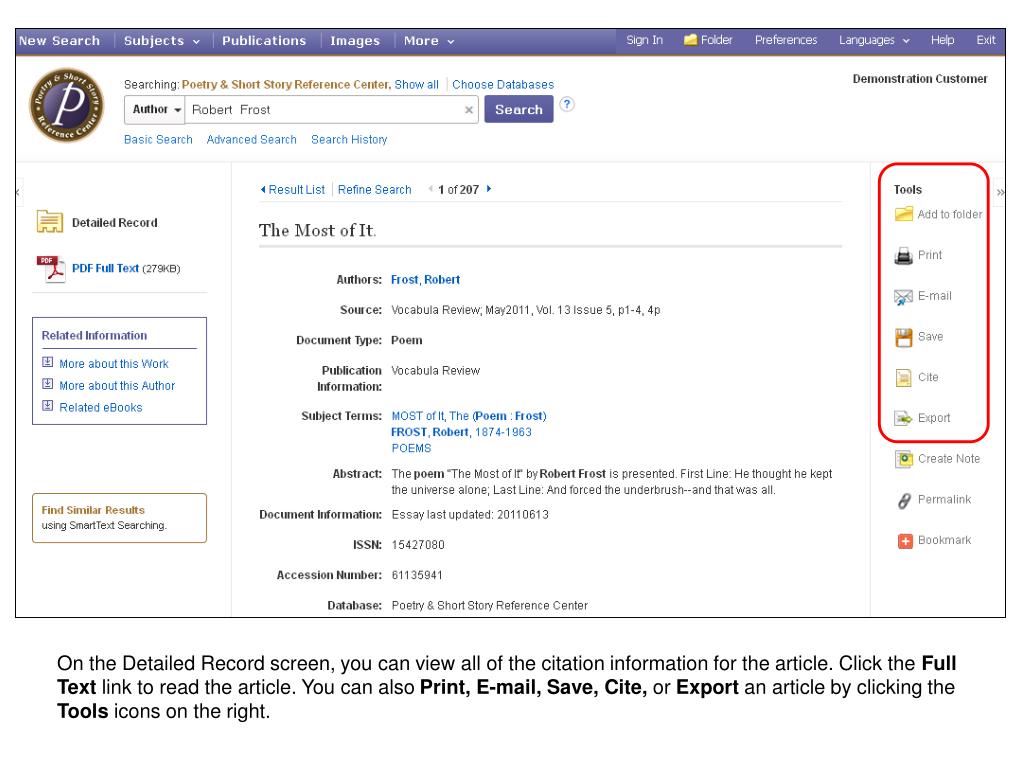Image resolution: width=1024 pixels, height=768 pixels.
Task: Open Related eBooks link
Action: 101,408
